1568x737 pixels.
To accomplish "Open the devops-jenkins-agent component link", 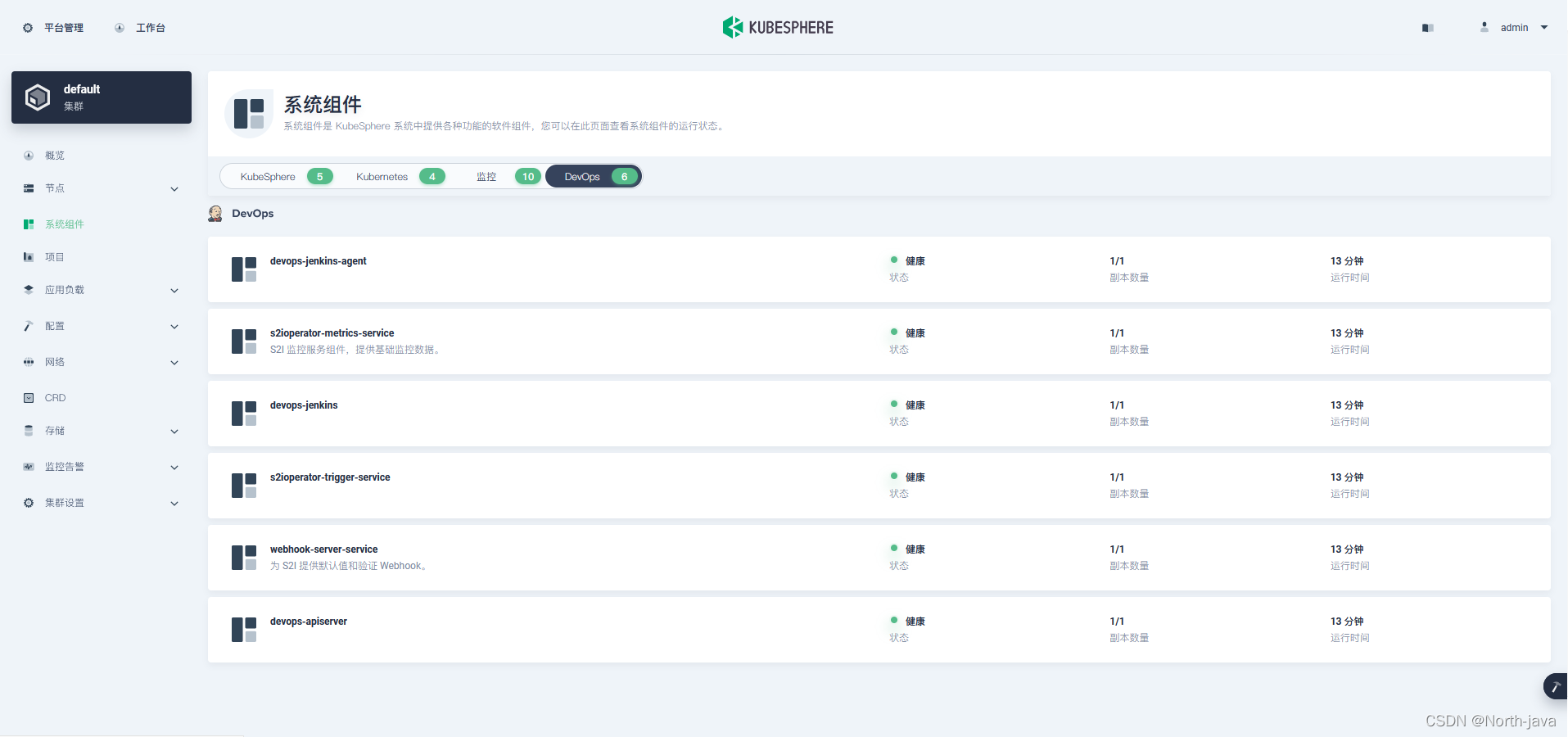I will (319, 261).
